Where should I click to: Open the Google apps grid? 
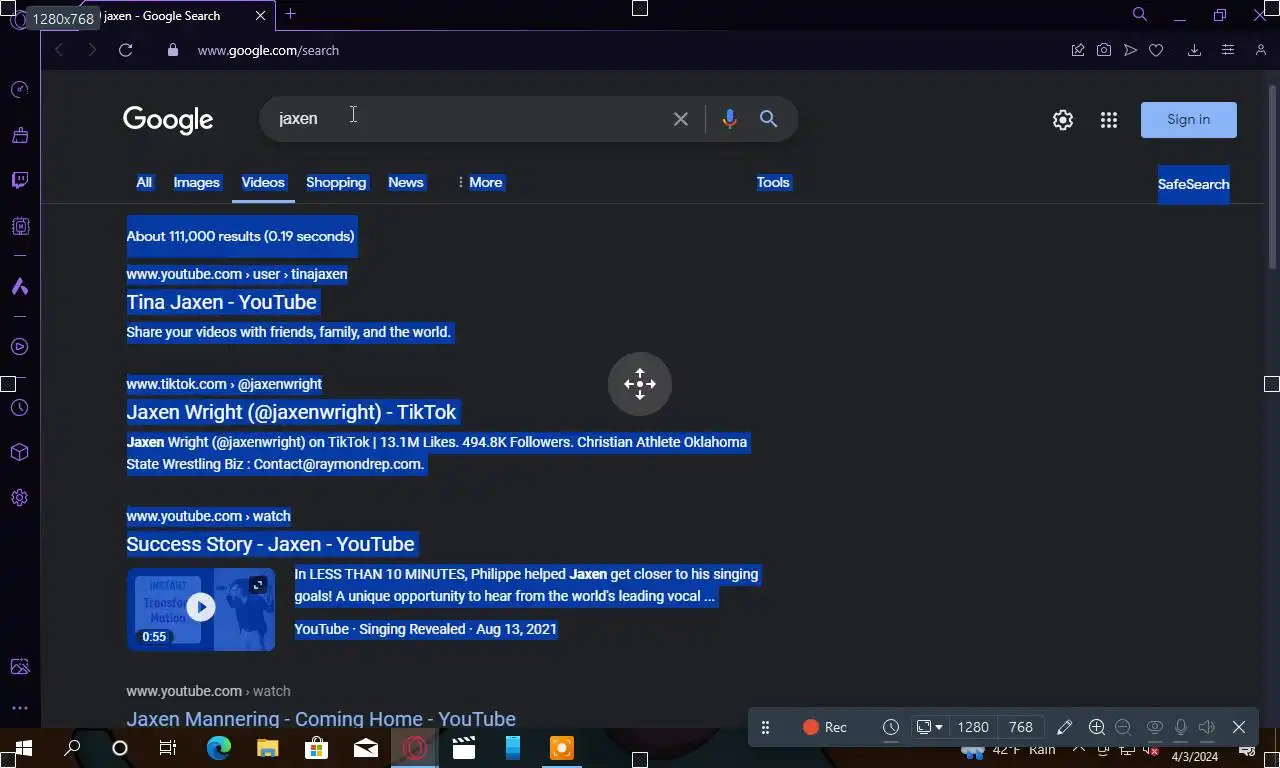click(1109, 120)
